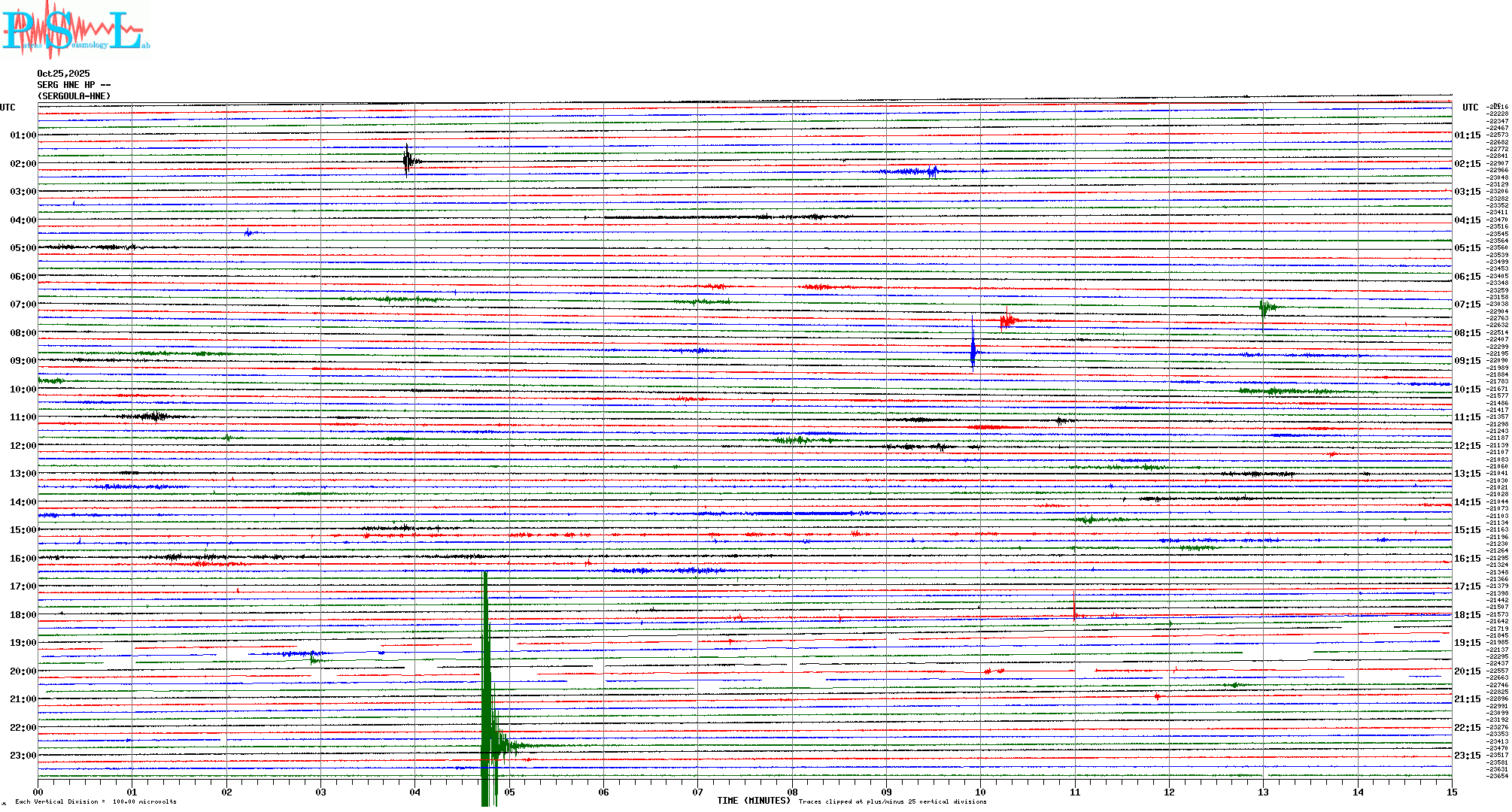Click the 12:00 hour label on left
This screenshot has width=1512, height=812.
click(23, 446)
